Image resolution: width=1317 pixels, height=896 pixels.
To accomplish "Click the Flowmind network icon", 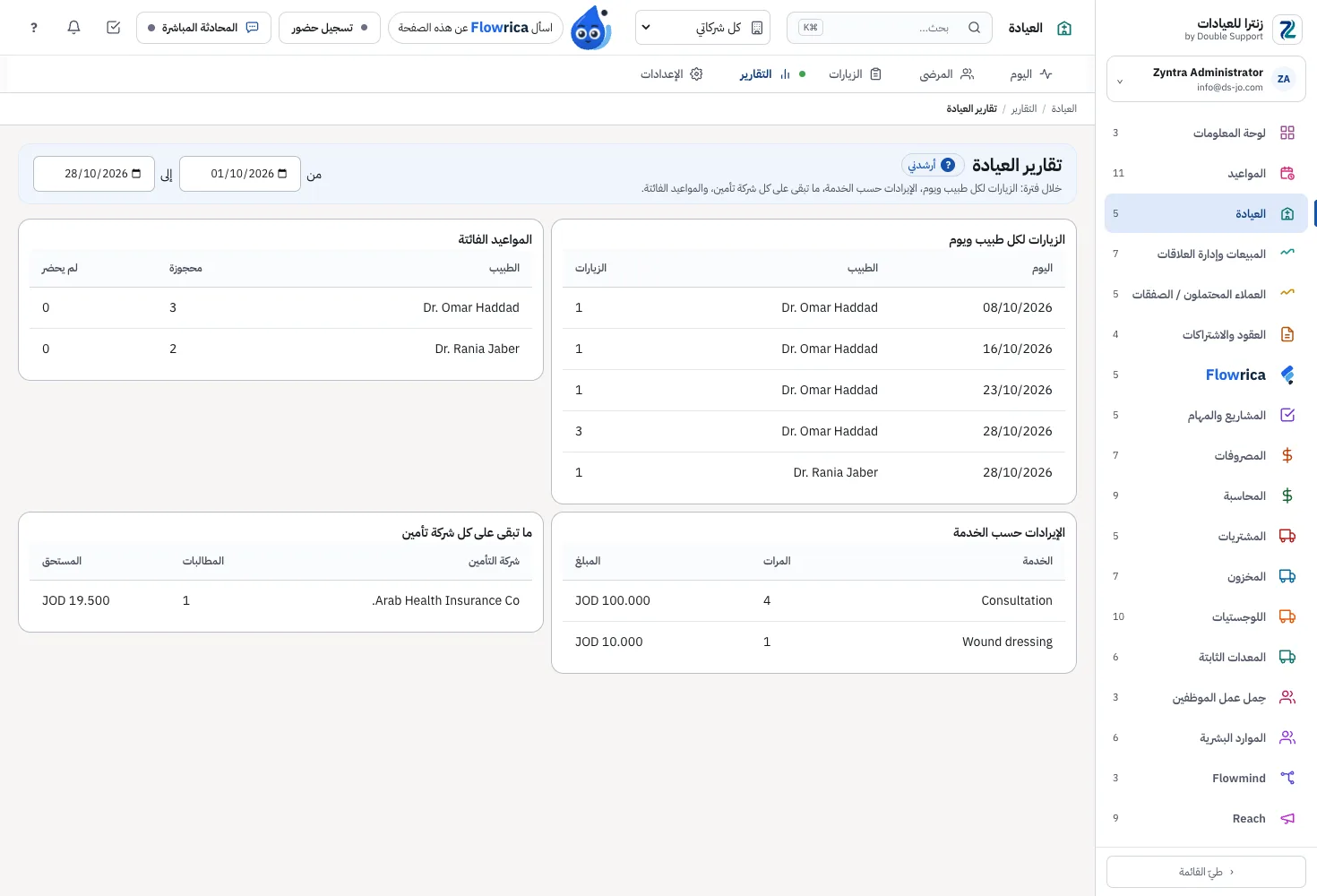I will coord(1287,778).
